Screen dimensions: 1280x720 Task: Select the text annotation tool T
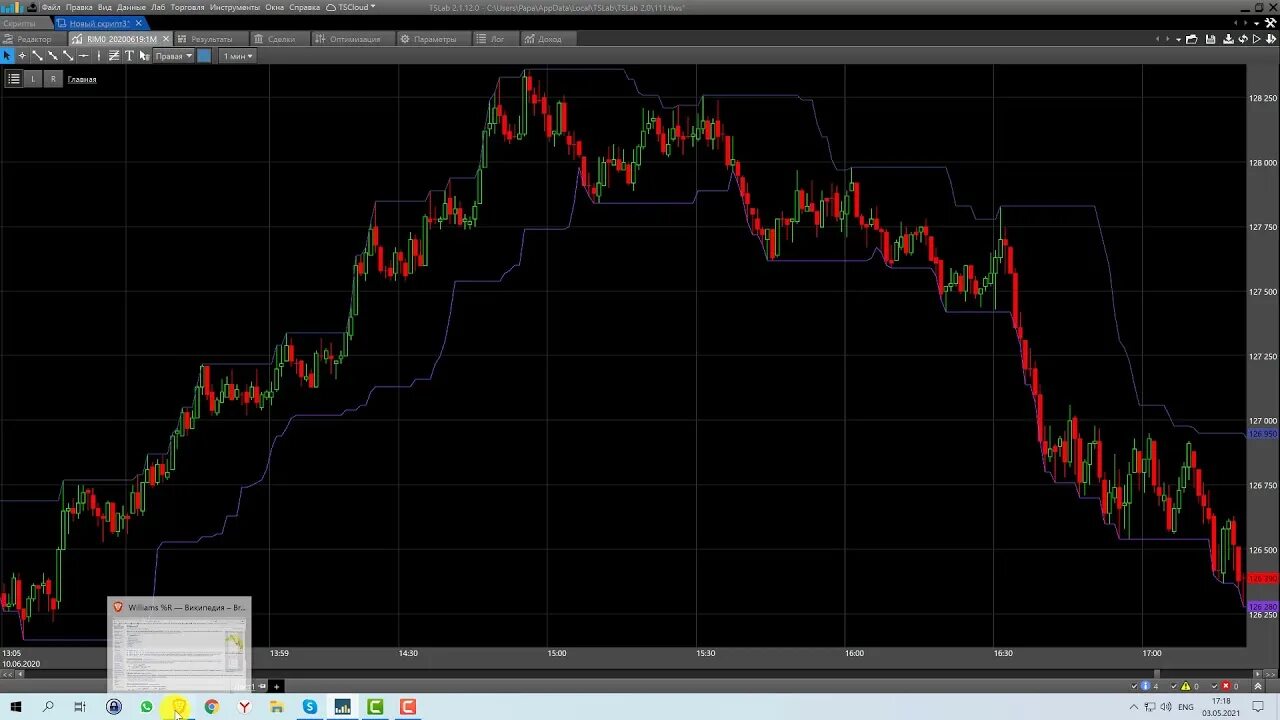click(130, 55)
